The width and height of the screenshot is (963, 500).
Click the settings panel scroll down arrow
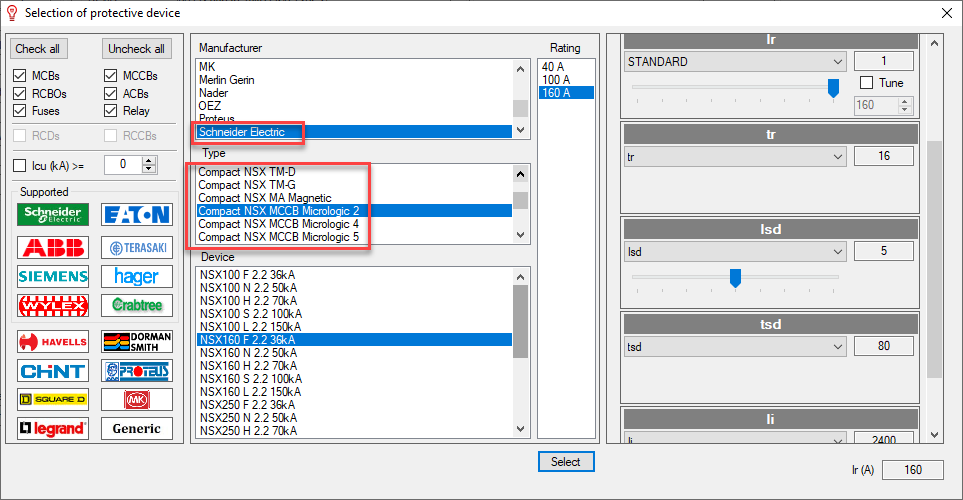pos(934,436)
